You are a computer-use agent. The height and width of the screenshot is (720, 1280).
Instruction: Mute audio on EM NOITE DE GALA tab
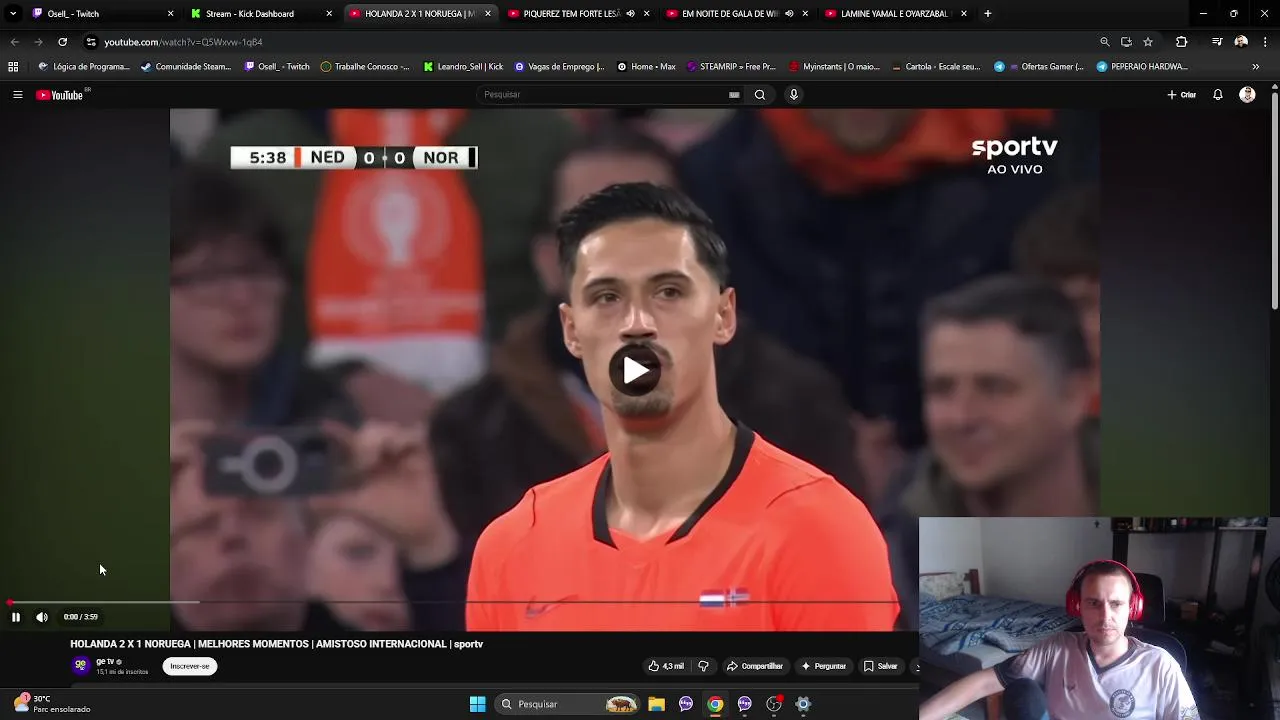[789, 14]
